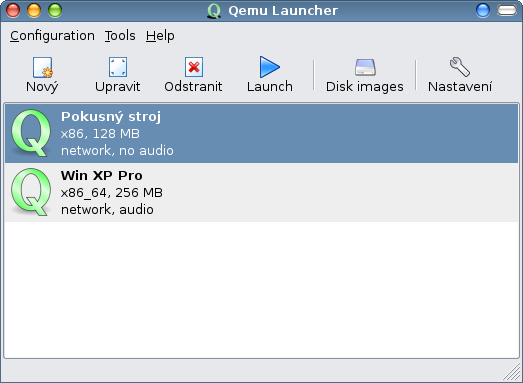Close the window with the red button
The width and height of the screenshot is (523, 383).
tap(13, 10)
